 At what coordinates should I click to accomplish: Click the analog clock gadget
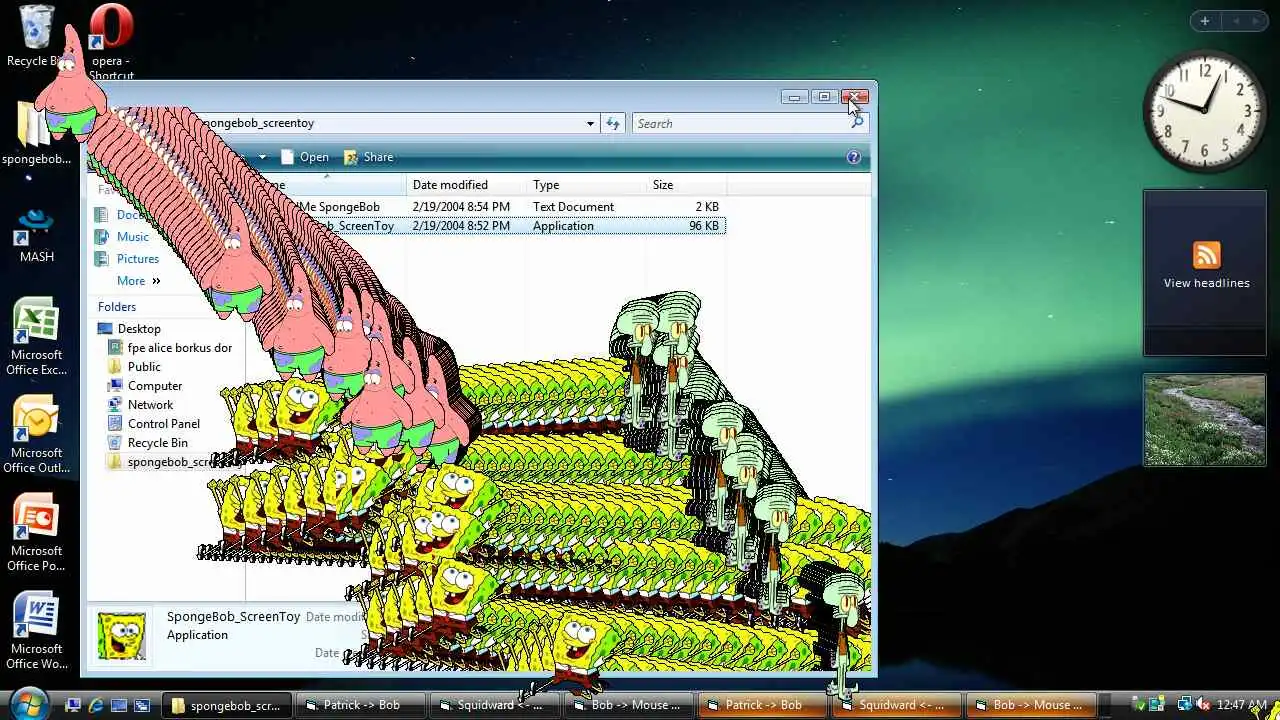[1204, 110]
